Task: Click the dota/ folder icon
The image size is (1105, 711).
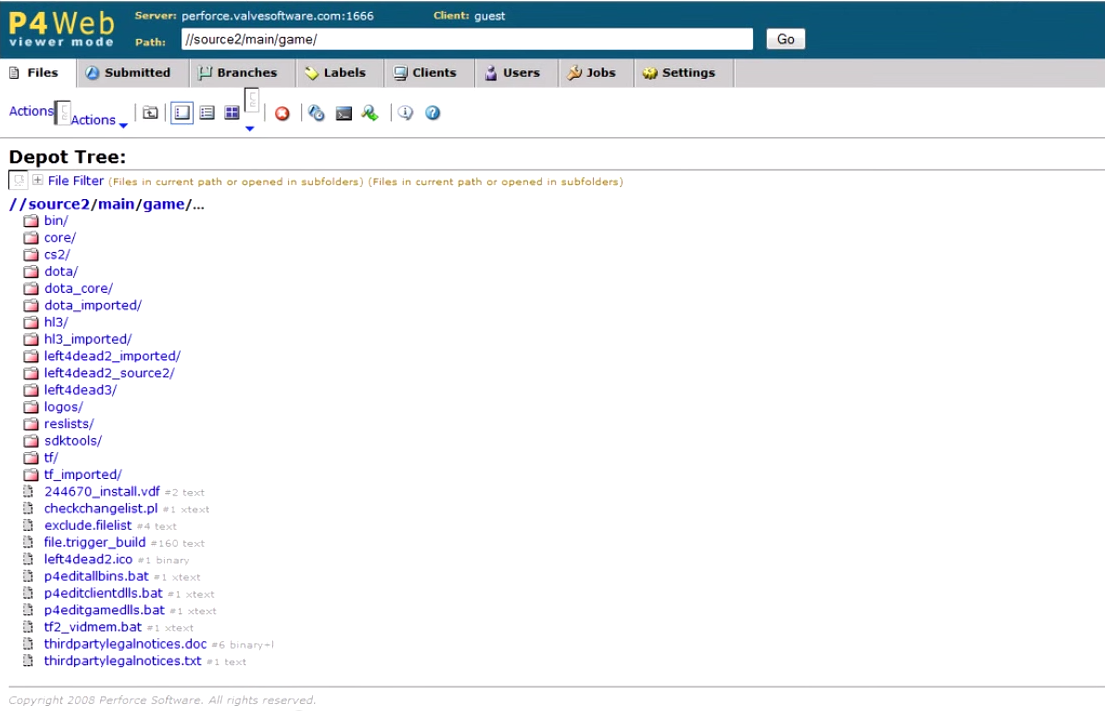Action: point(30,271)
